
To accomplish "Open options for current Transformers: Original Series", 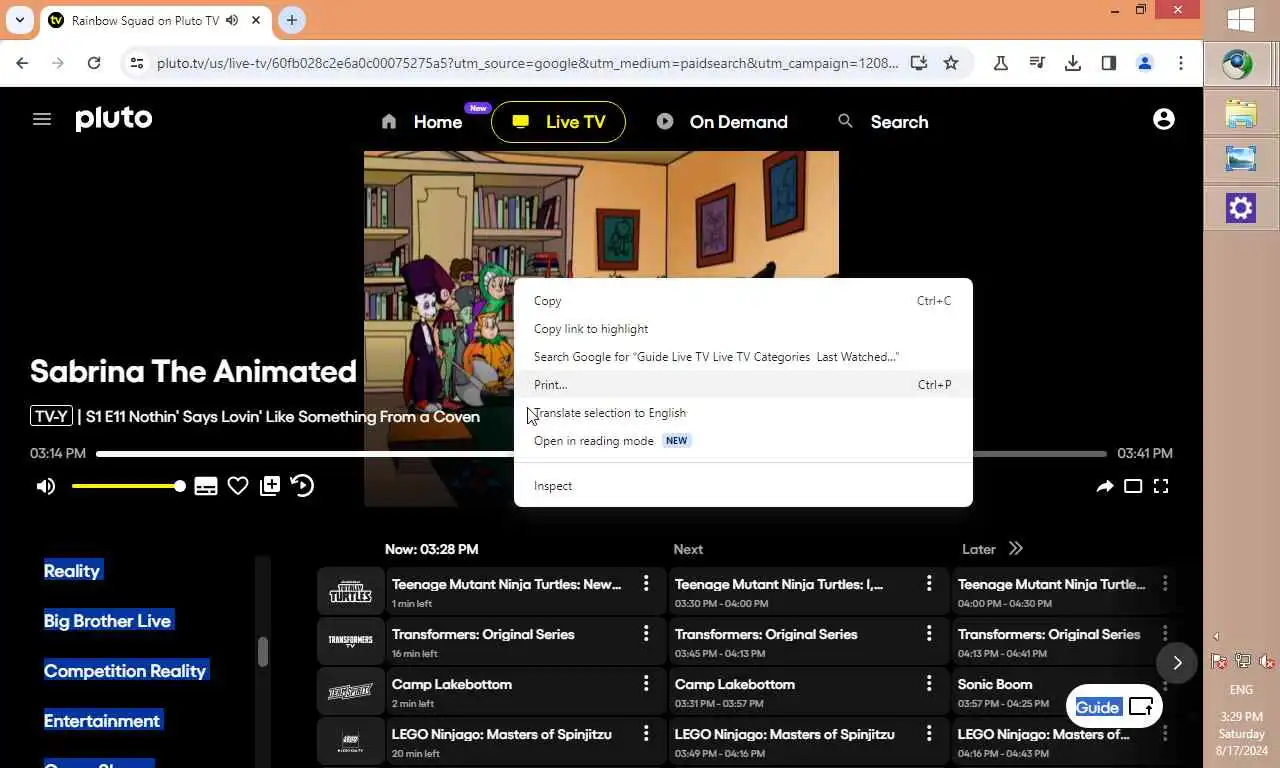I will (x=646, y=633).
